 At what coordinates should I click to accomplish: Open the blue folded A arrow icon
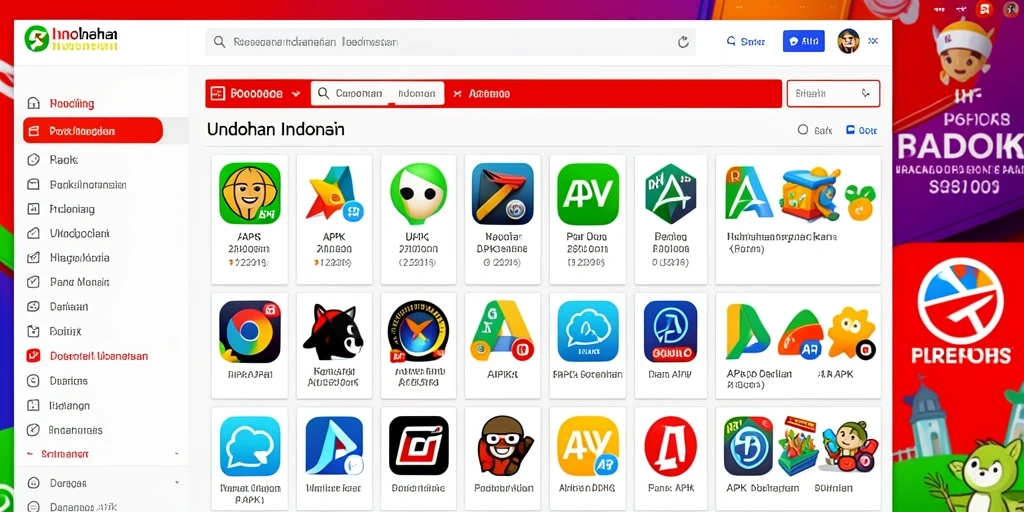tap(334, 445)
